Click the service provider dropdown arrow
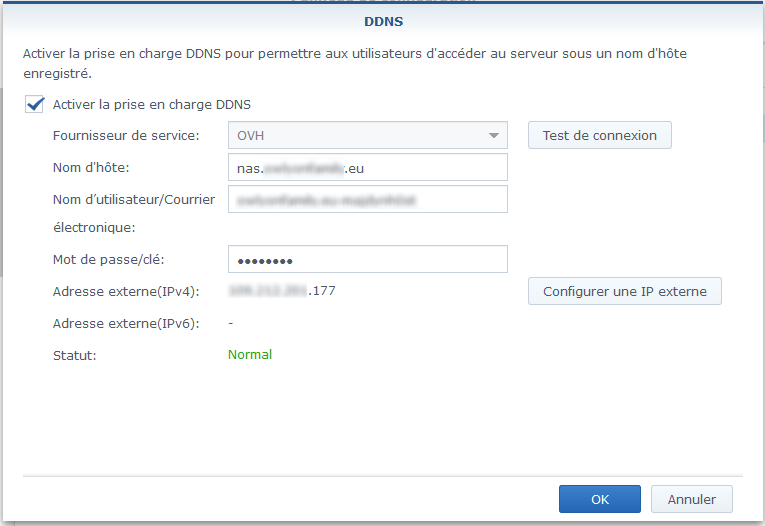The image size is (765, 526). (x=493, y=135)
